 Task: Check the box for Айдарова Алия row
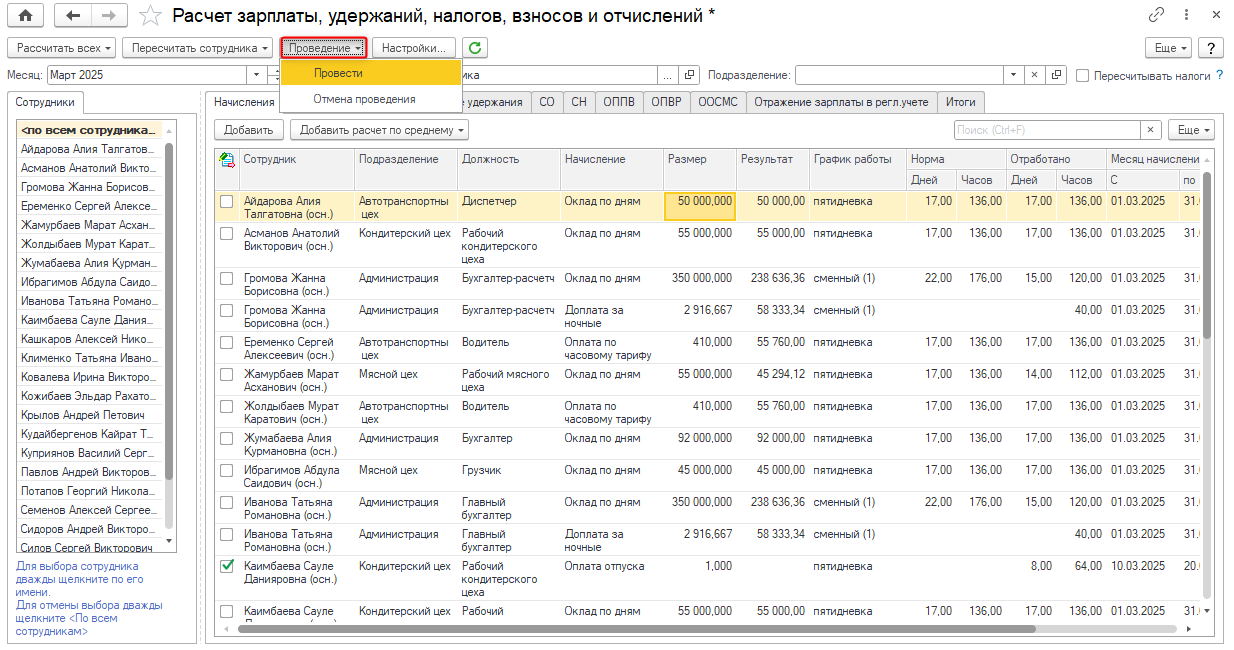(227, 201)
